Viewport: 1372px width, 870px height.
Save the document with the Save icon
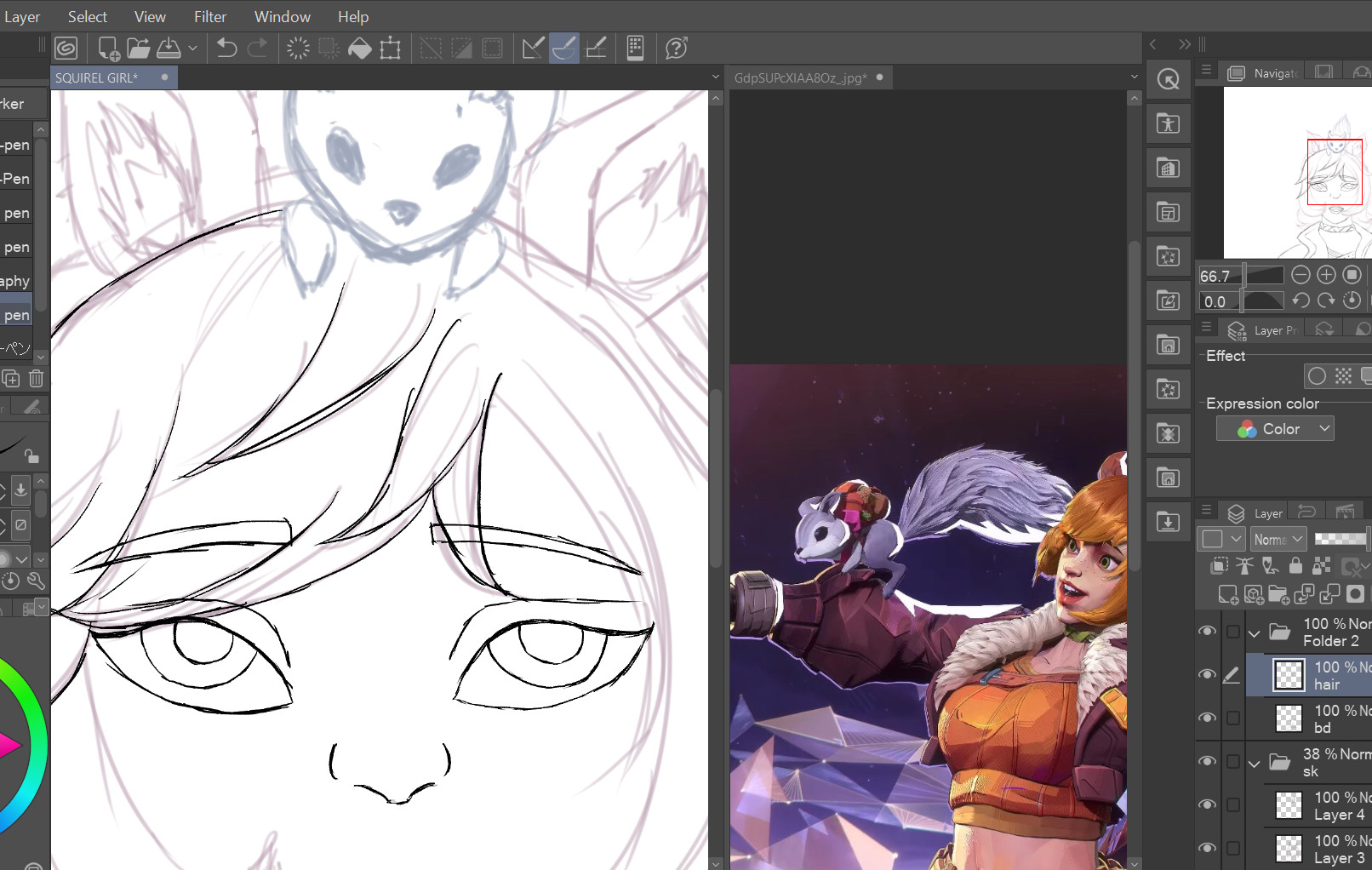point(169,49)
